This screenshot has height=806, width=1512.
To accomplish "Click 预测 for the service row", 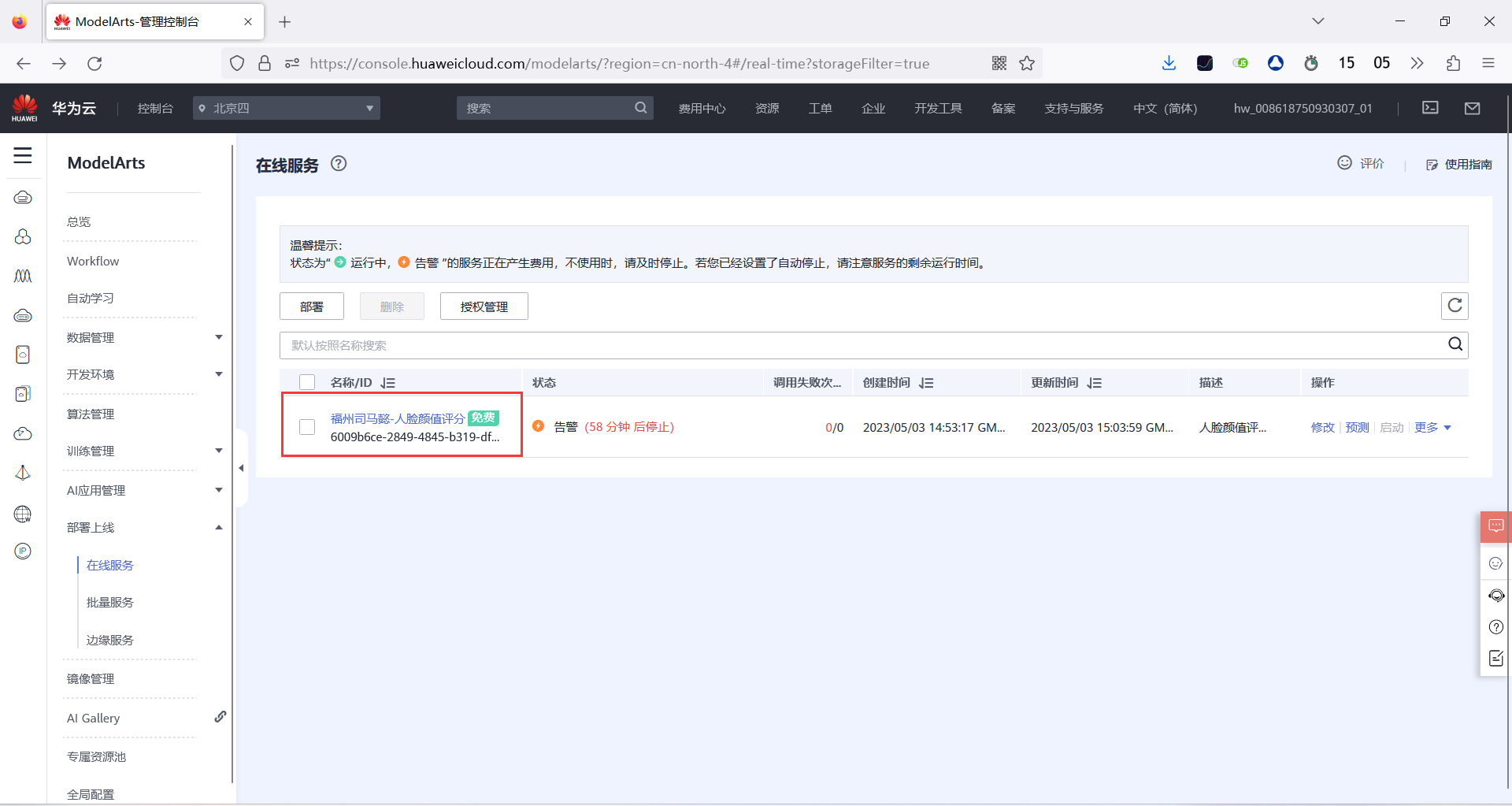I will (1358, 427).
